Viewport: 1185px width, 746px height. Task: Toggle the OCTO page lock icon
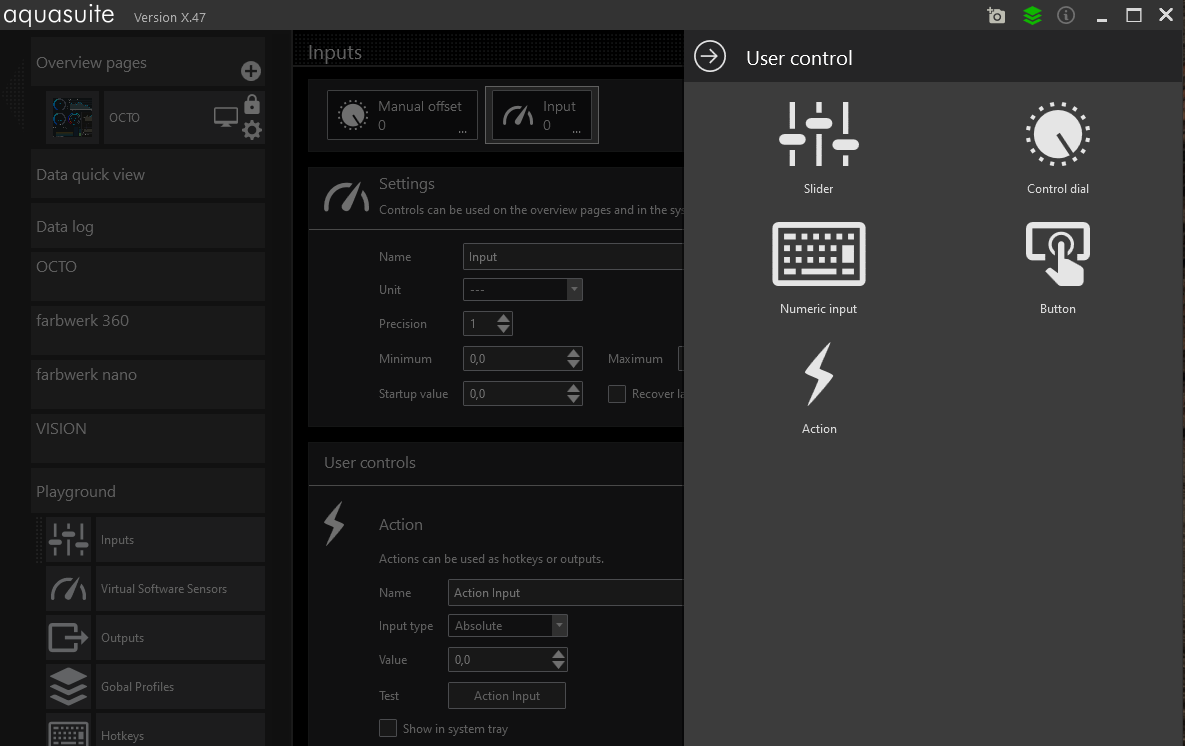[252, 104]
